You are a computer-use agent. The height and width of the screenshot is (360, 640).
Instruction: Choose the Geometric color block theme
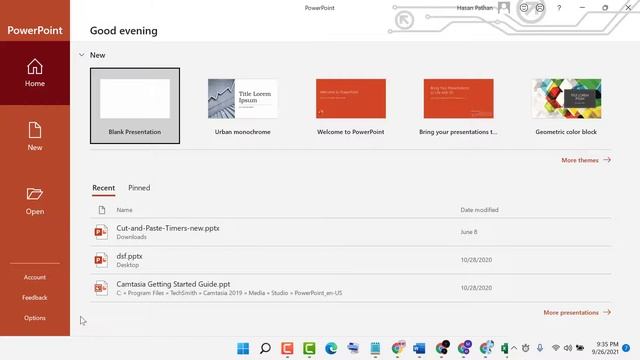(566, 106)
